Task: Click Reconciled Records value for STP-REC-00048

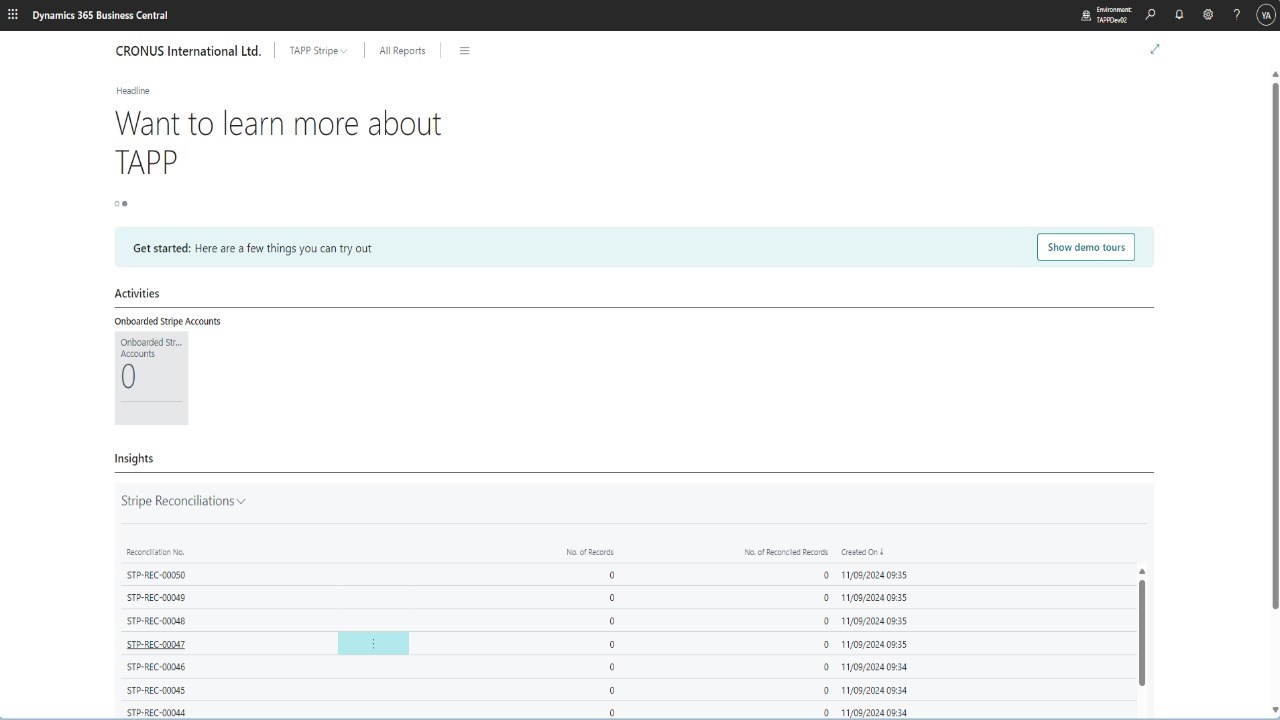Action: (826, 621)
